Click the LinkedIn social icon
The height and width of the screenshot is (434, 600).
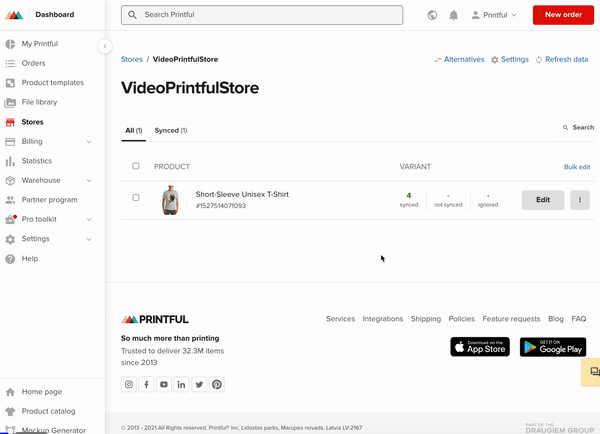click(x=181, y=384)
